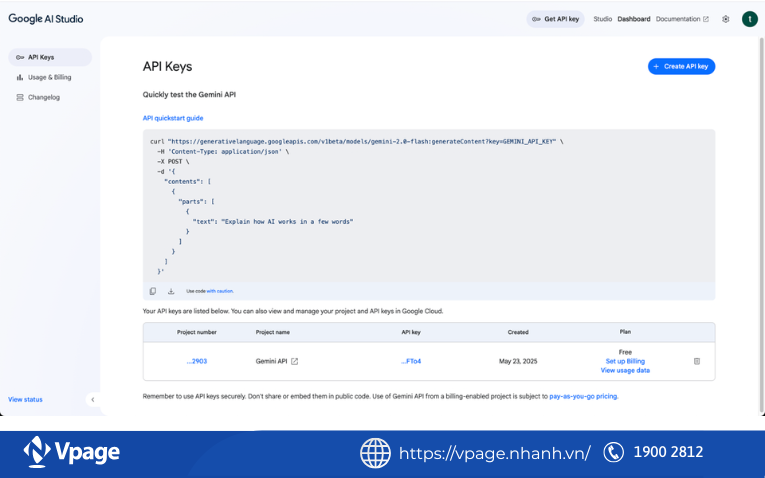The width and height of the screenshot is (765, 478).
Task: Click the Google AI Studio logo
Action: (x=46, y=19)
